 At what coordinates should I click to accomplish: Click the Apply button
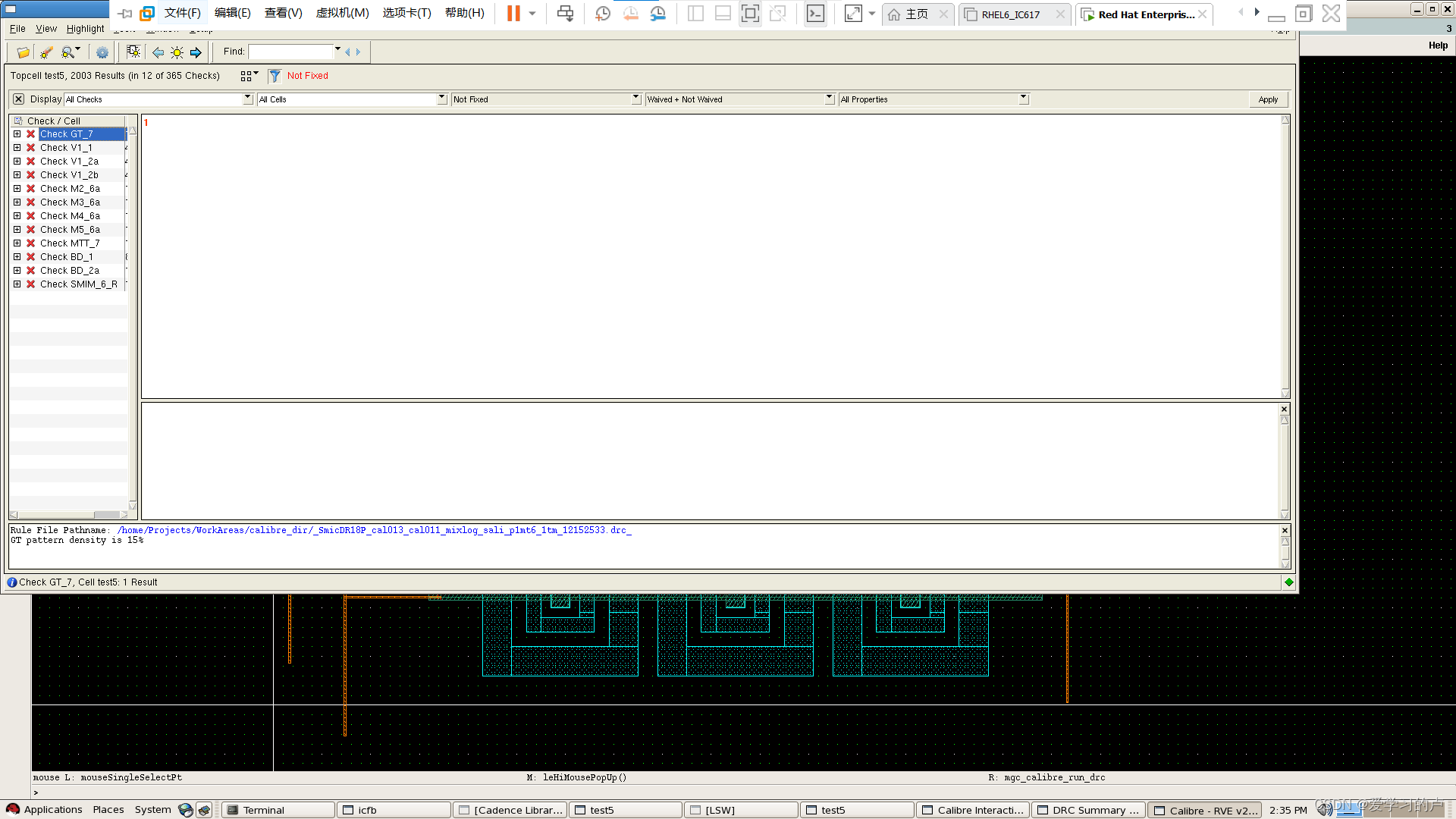click(x=1268, y=99)
